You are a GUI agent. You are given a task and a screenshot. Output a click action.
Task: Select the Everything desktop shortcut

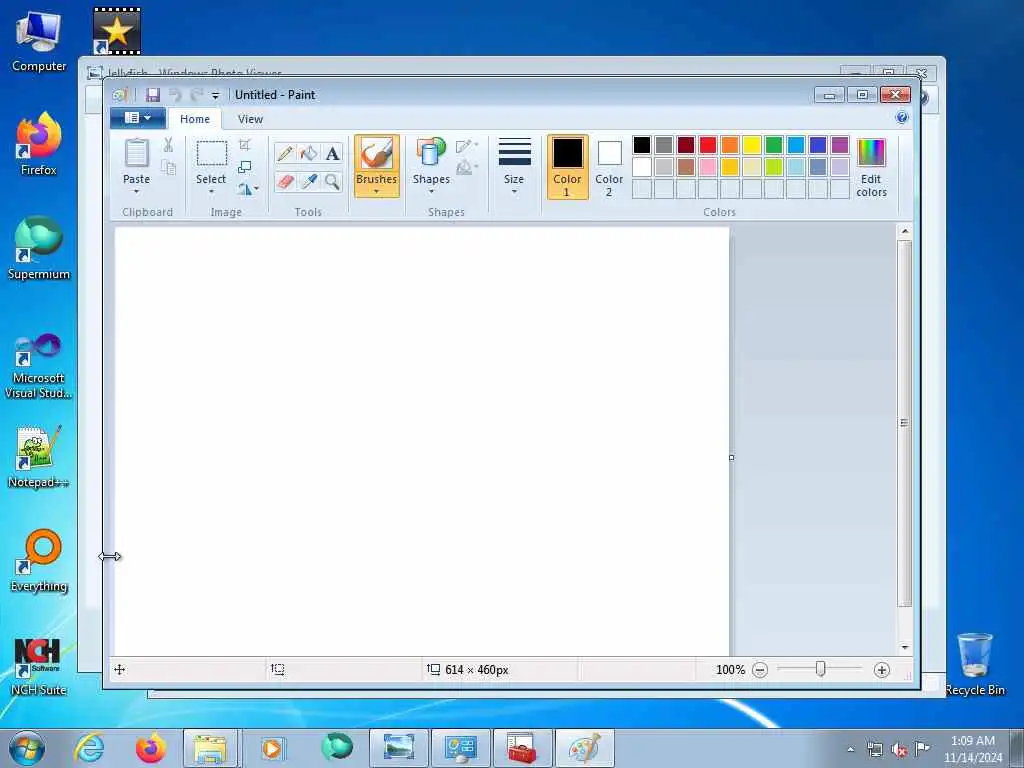pos(39,561)
